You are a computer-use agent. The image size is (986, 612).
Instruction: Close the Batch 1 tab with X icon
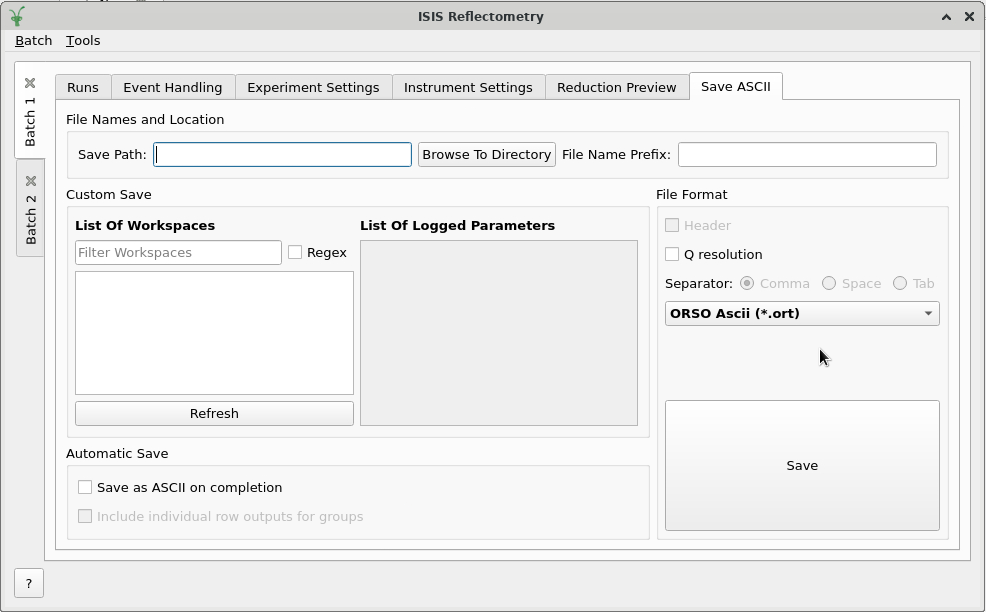pyautogui.click(x=30, y=83)
